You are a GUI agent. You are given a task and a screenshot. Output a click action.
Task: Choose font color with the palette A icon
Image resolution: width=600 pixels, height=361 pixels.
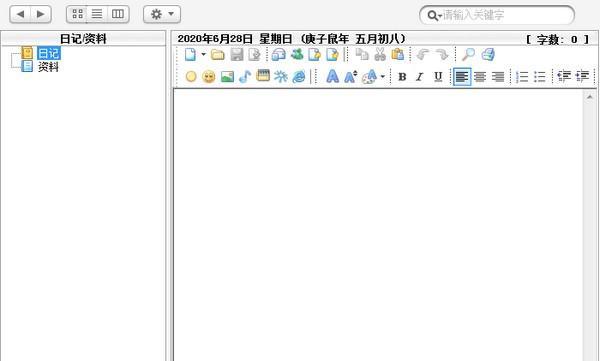click(370, 77)
